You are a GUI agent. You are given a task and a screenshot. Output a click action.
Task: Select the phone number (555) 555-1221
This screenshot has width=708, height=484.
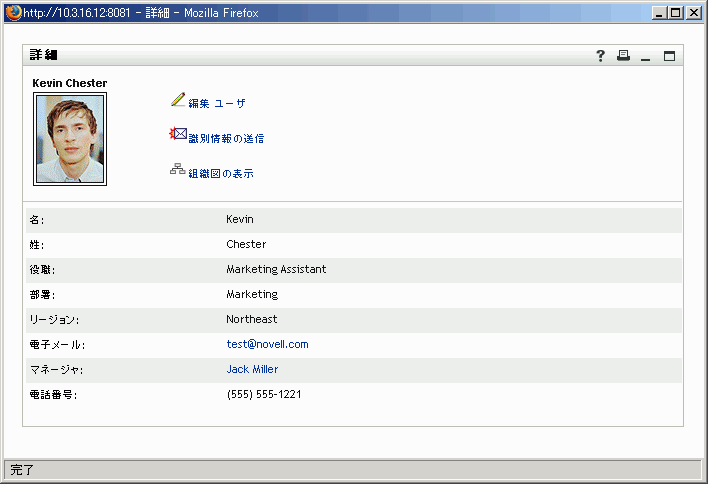[264, 395]
